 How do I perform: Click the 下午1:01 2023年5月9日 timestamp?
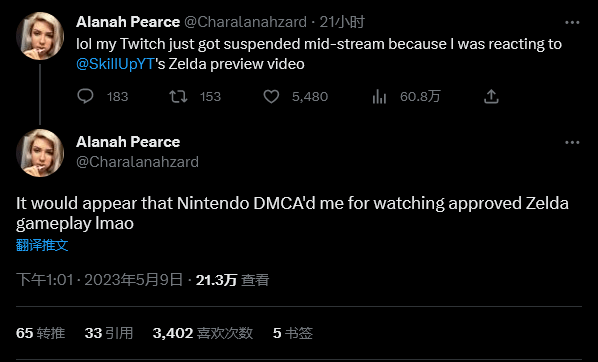tap(100, 280)
